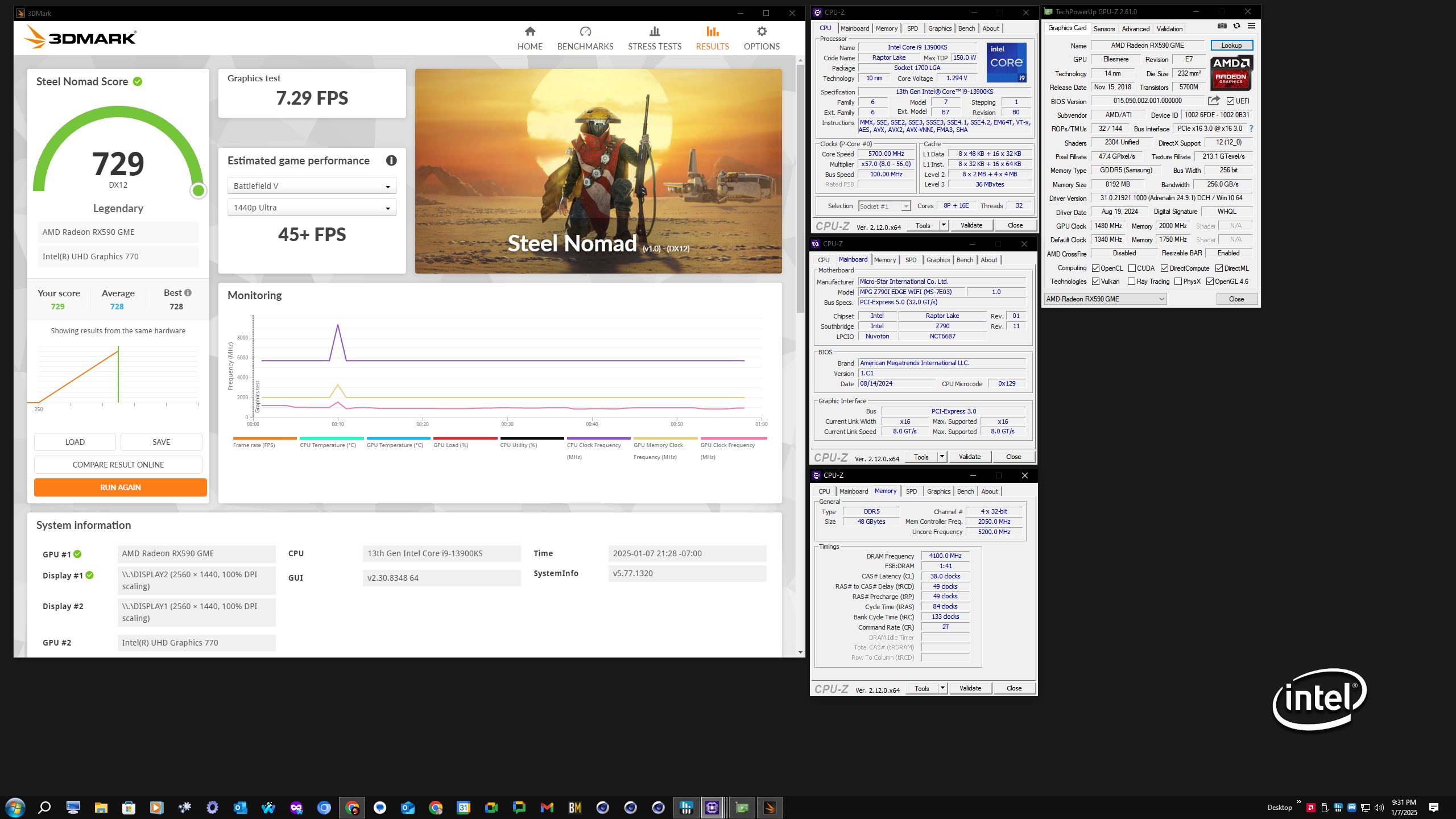
Task: Open Windows Start button
Action: 15,807
